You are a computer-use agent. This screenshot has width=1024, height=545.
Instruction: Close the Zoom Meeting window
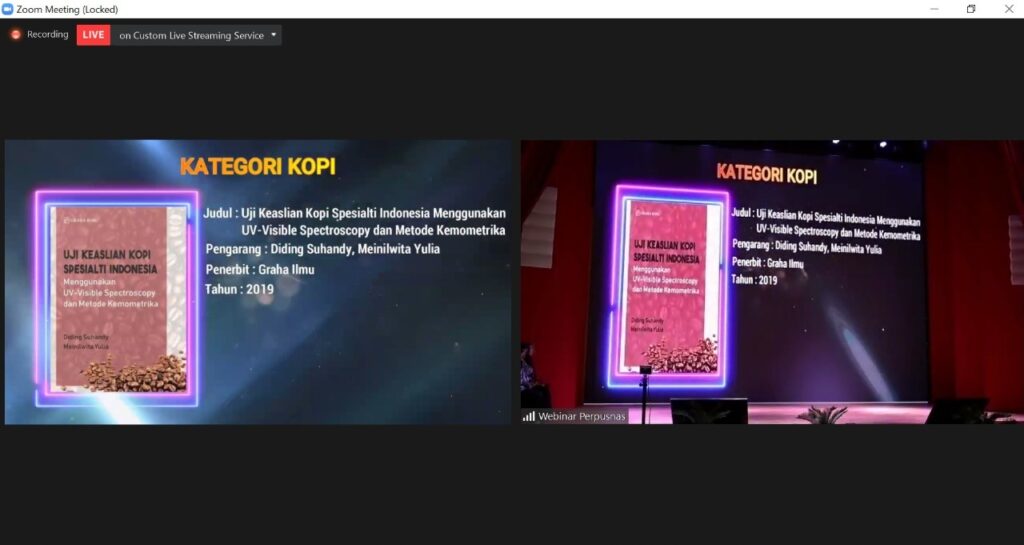point(1007,9)
